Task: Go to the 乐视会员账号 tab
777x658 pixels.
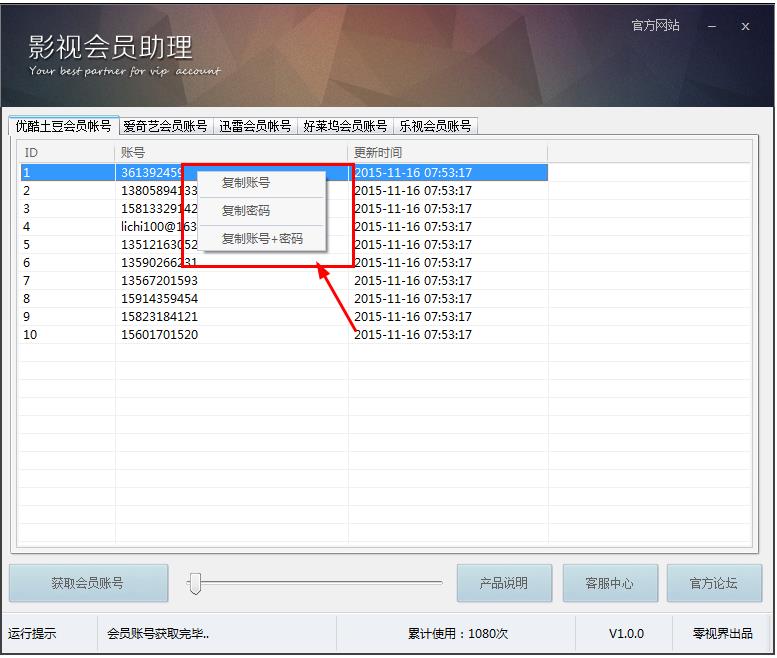Action: pos(435,126)
